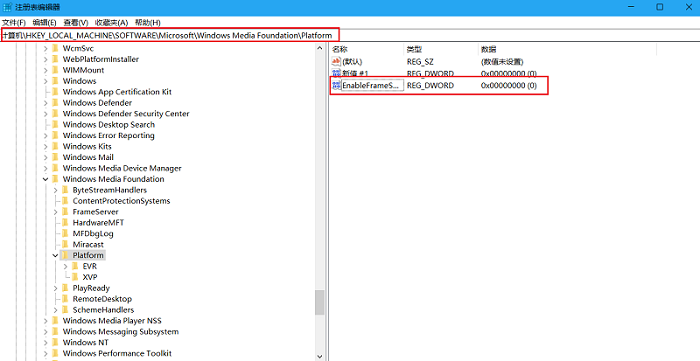Viewport: 700px width, 361px height.
Task: Select Windows Desktop Search folder icon
Action: point(55,124)
